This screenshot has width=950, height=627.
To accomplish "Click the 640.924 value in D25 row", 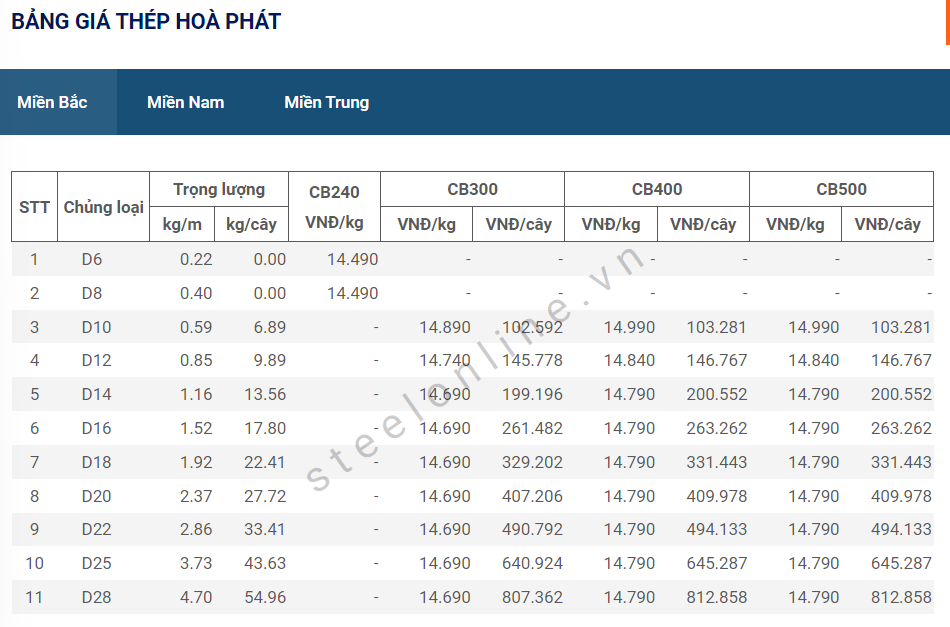I will click(533, 563).
